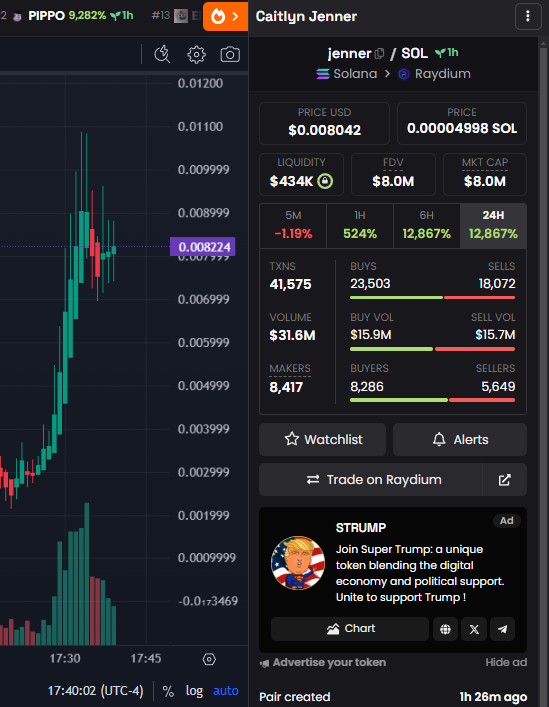Select the 1H timeframe tab
549x707 pixels.
click(x=360, y=225)
